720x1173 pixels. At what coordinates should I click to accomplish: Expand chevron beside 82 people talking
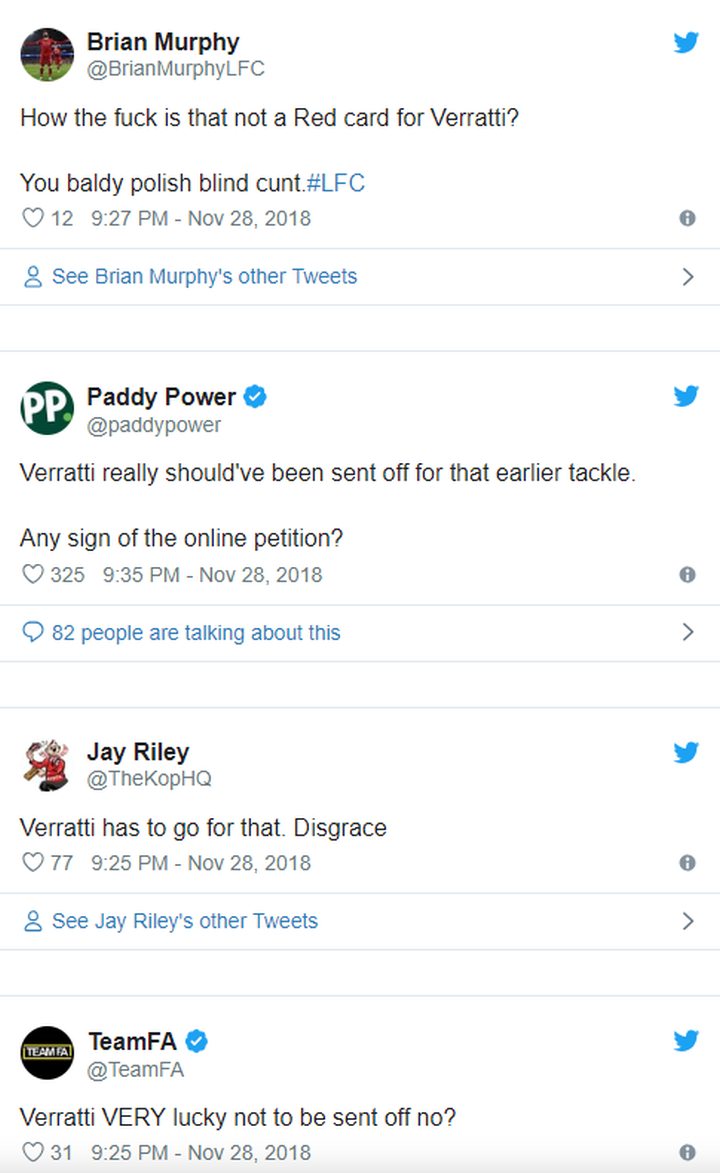(x=688, y=632)
